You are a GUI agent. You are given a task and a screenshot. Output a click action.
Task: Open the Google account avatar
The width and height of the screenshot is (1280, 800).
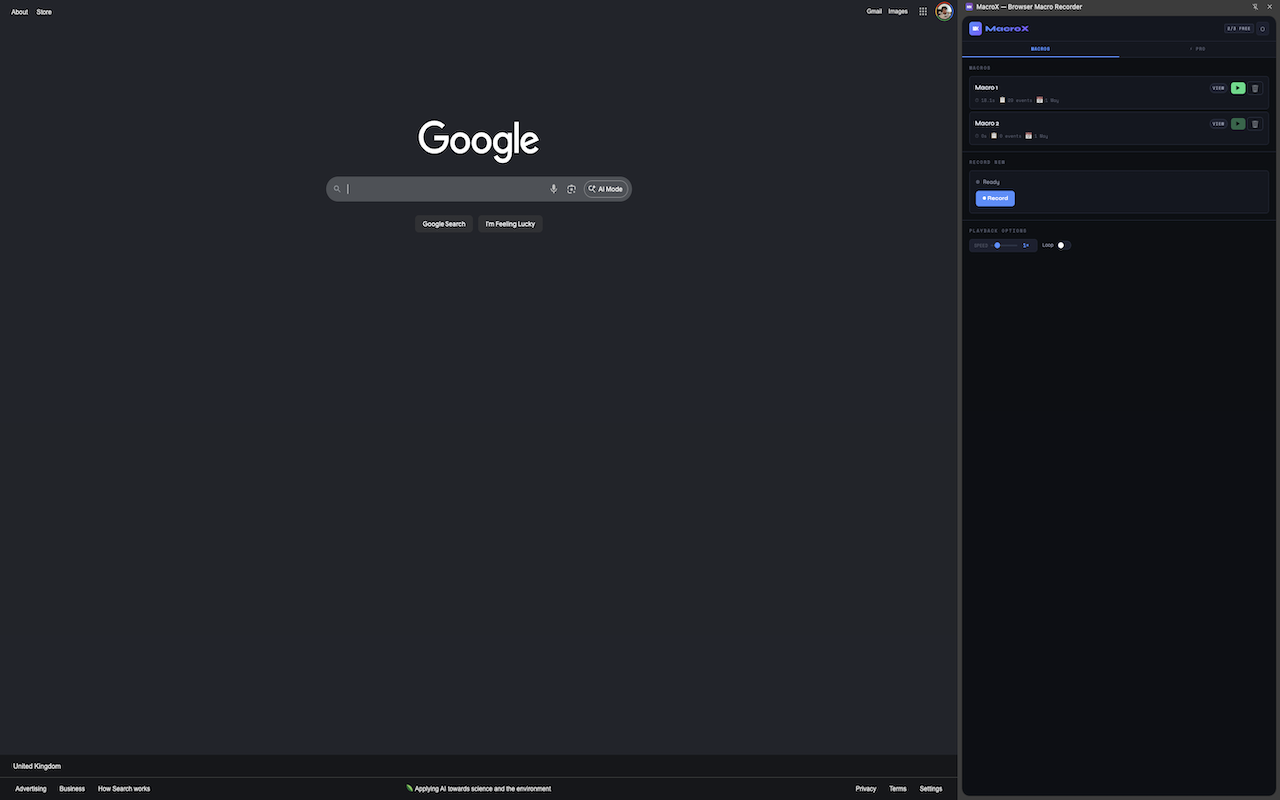tap(944, 12)
